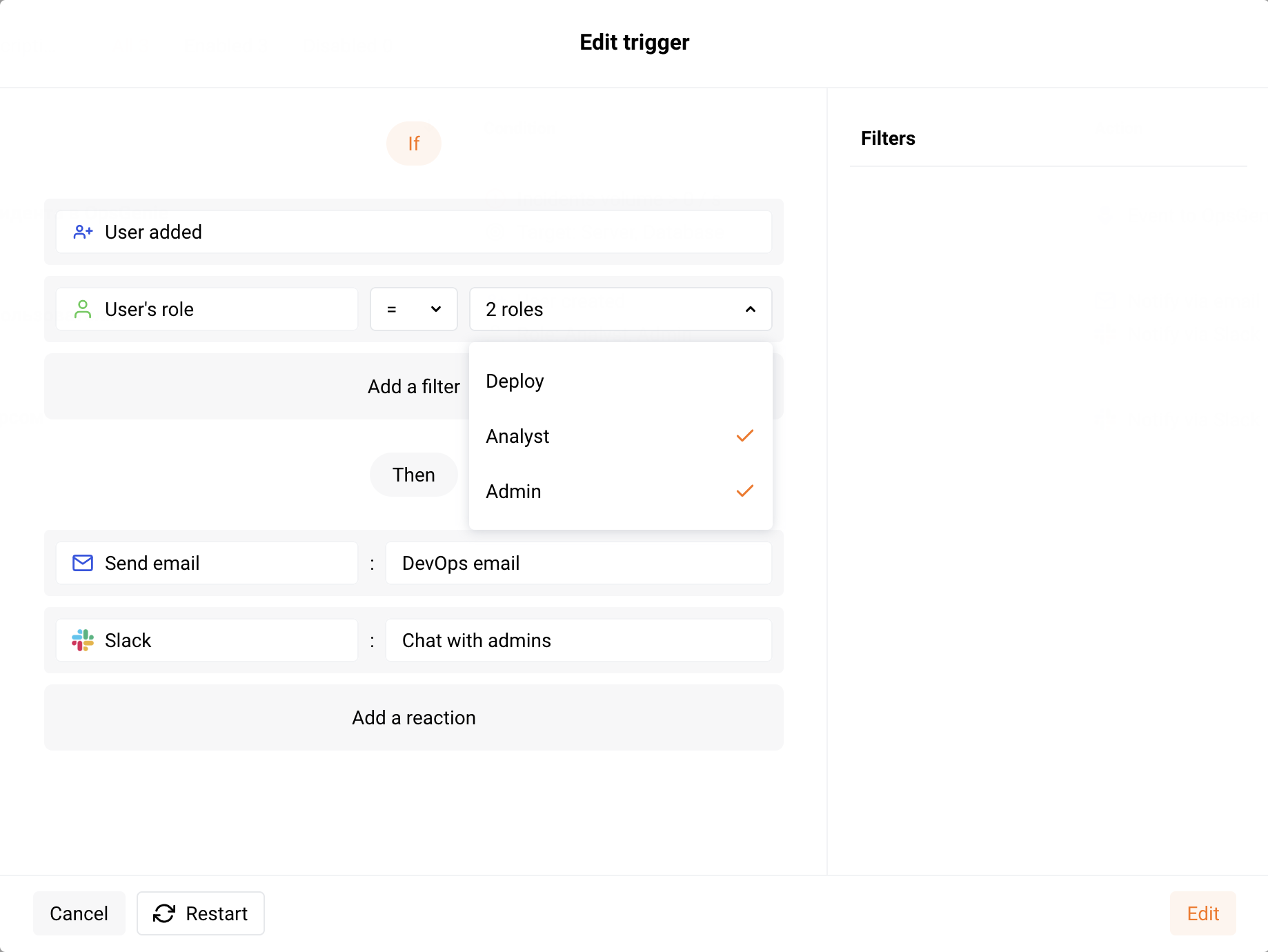Click the Edit trigger header
The height and width of the screenshot is (952, 1268).
click(x=633, y=42)
